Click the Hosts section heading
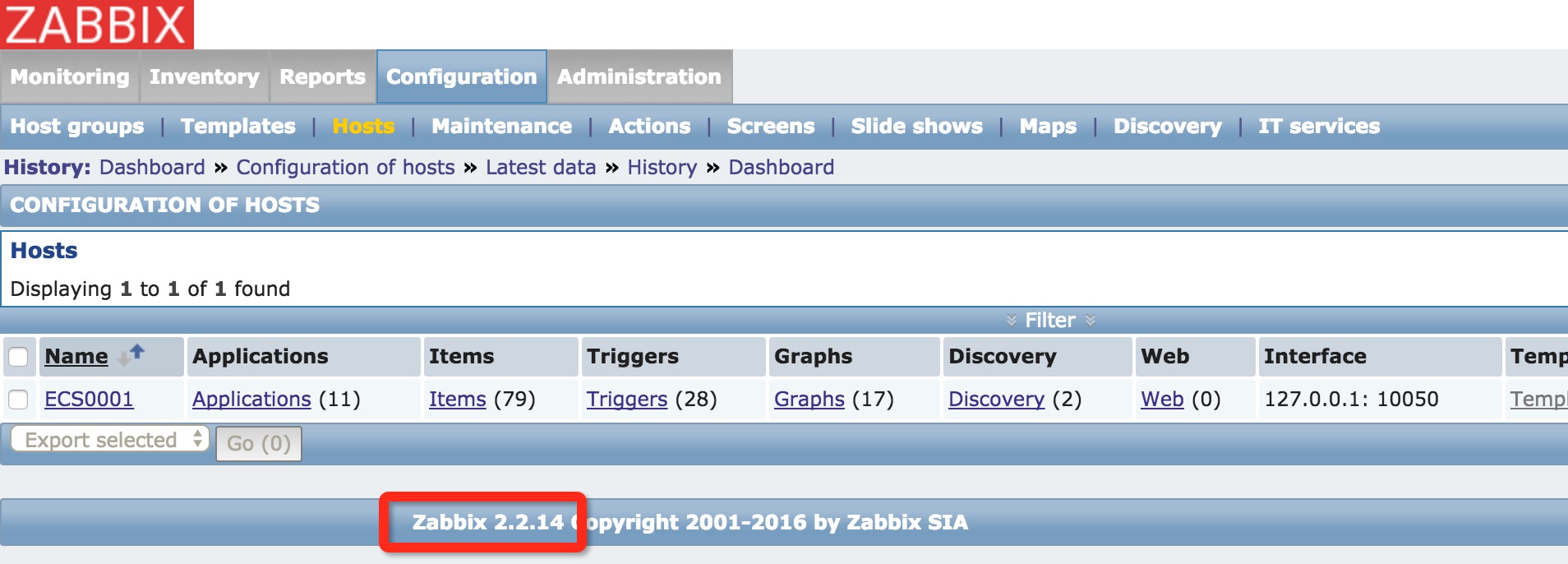Image resolution: width=1568 pixels, height=564 pixels. click(x=44, y=251)
